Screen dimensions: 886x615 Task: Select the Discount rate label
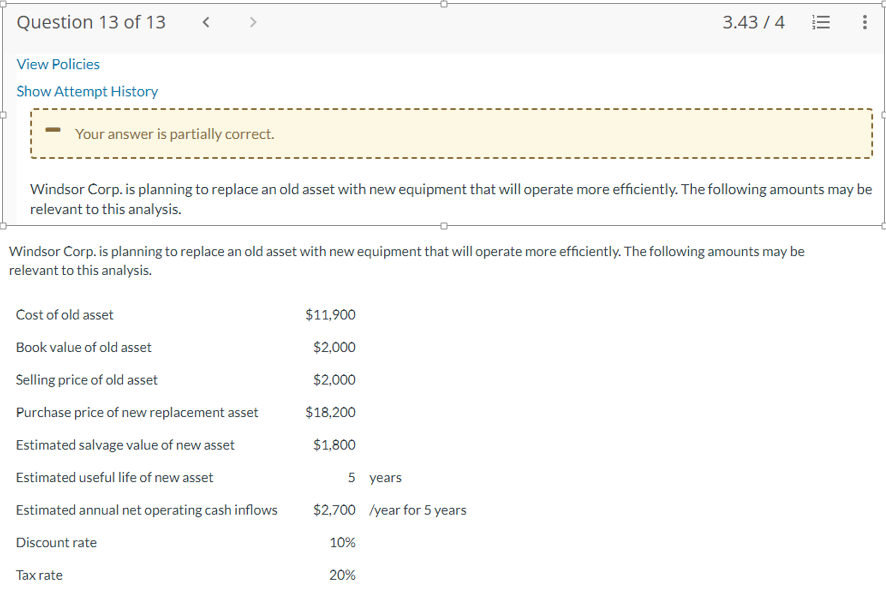(56, 543)
